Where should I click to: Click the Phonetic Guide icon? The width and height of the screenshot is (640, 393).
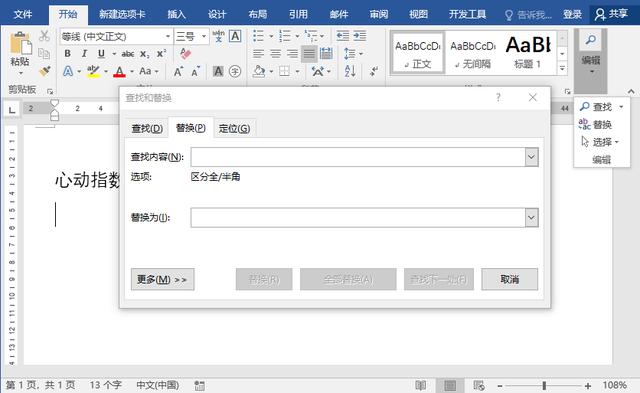(x=218, y=36)
